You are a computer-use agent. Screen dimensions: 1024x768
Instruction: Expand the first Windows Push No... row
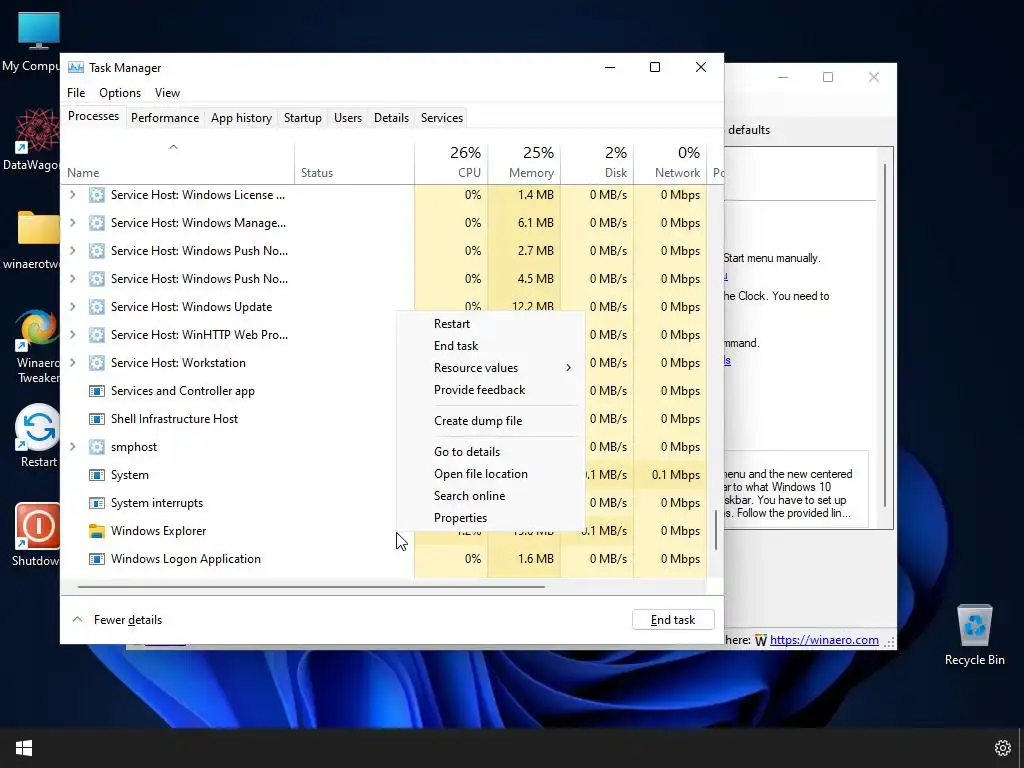tap(72, 251)
